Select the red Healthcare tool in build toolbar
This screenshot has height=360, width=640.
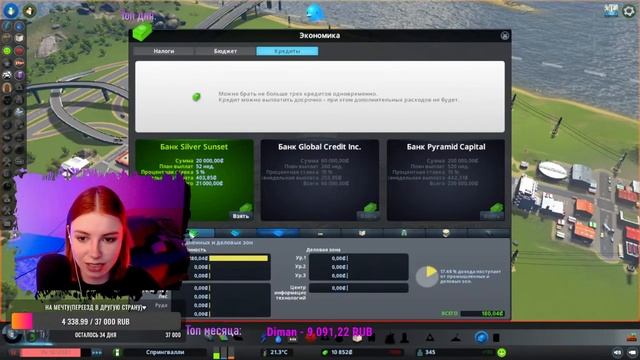(x=311, y=338)
